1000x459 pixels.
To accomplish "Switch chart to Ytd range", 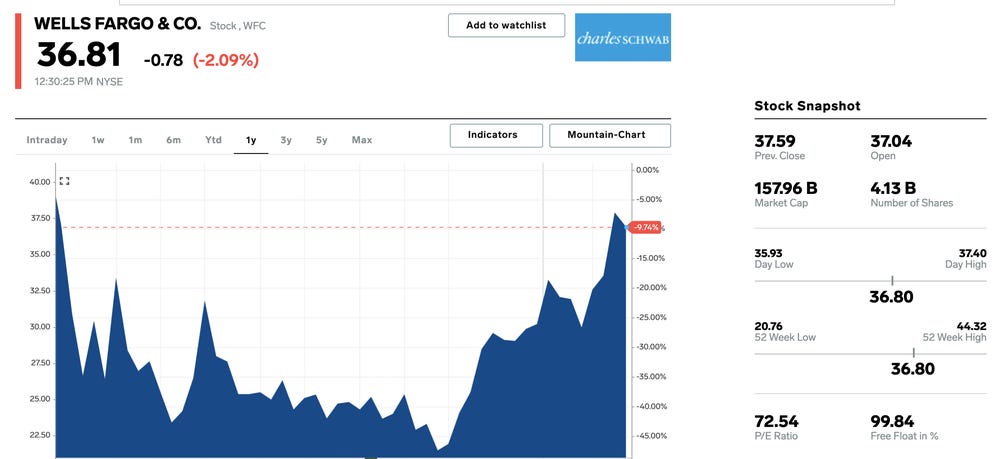I will [x=214, y=140].
